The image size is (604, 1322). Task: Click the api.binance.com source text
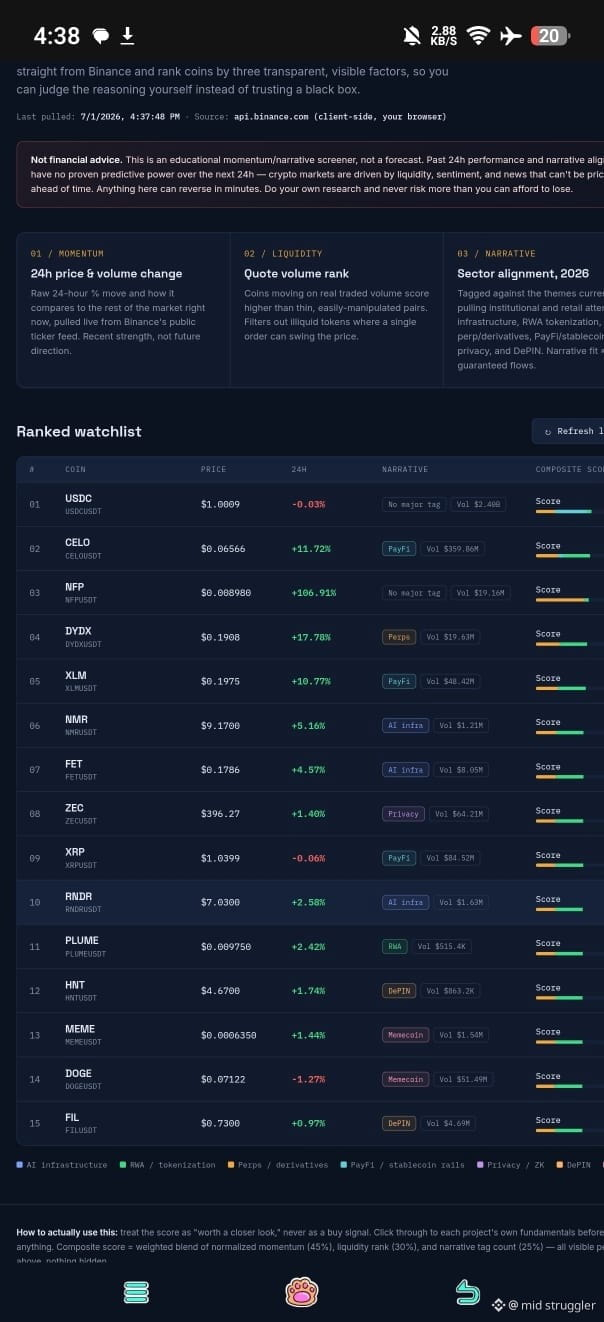click(340, 117)
